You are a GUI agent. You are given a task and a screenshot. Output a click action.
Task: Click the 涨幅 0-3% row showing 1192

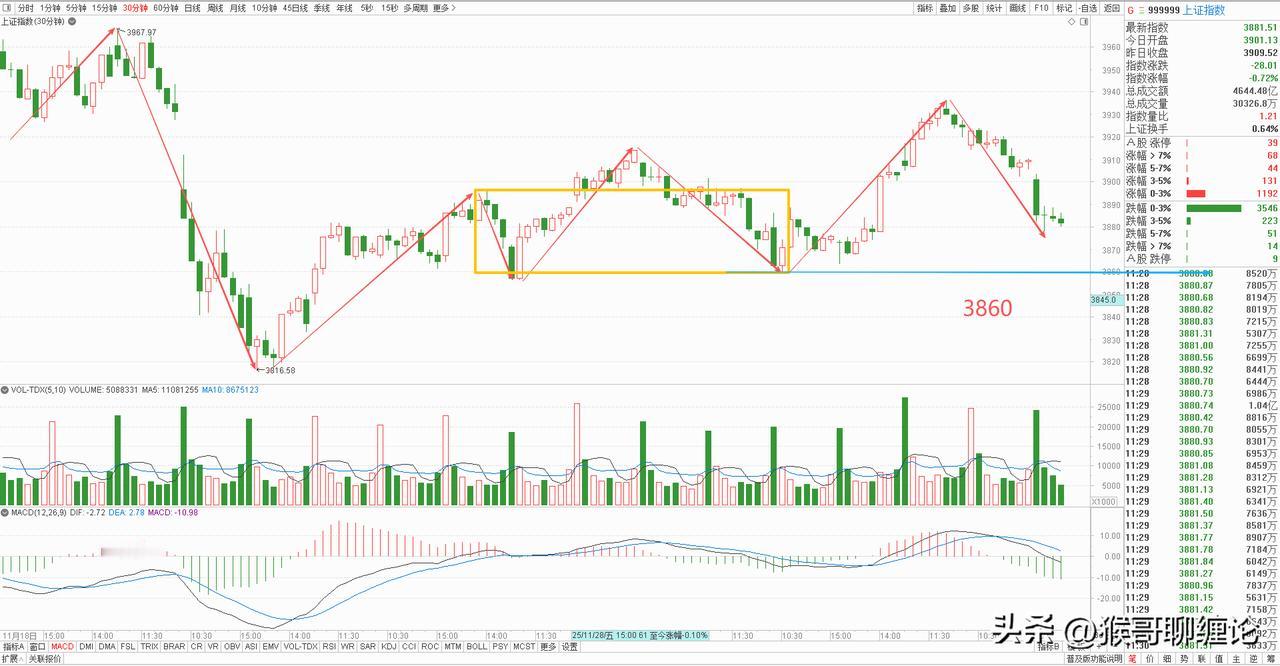(x=1202, y=194)
